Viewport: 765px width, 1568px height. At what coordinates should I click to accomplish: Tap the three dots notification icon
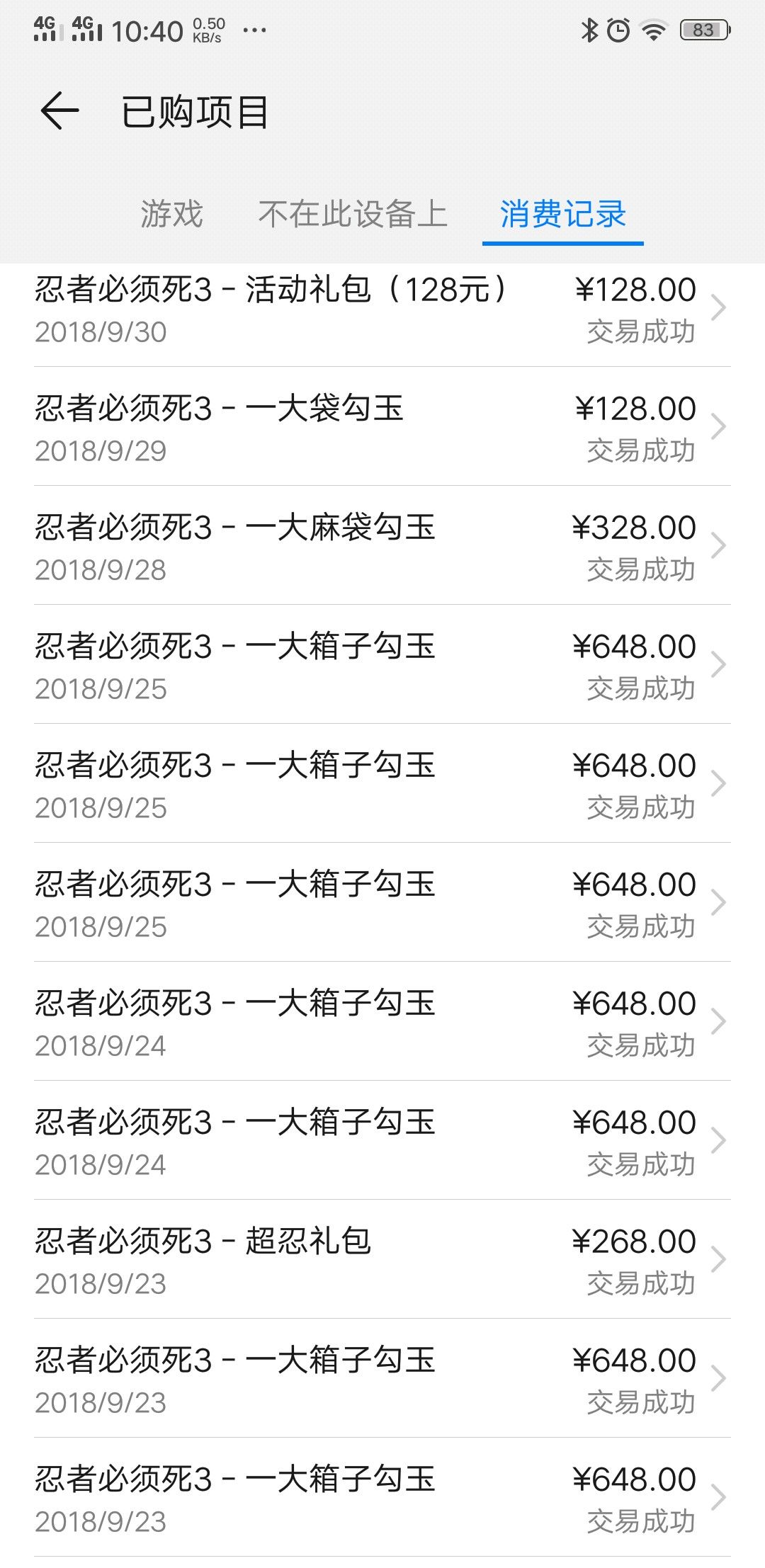click(254, 30)
